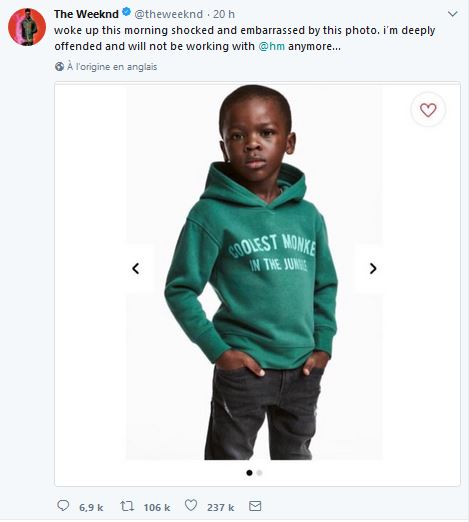Viewport: 469px width, 522px height.
Task: Click the @theweeknd handle
Action: click(169, 14)
